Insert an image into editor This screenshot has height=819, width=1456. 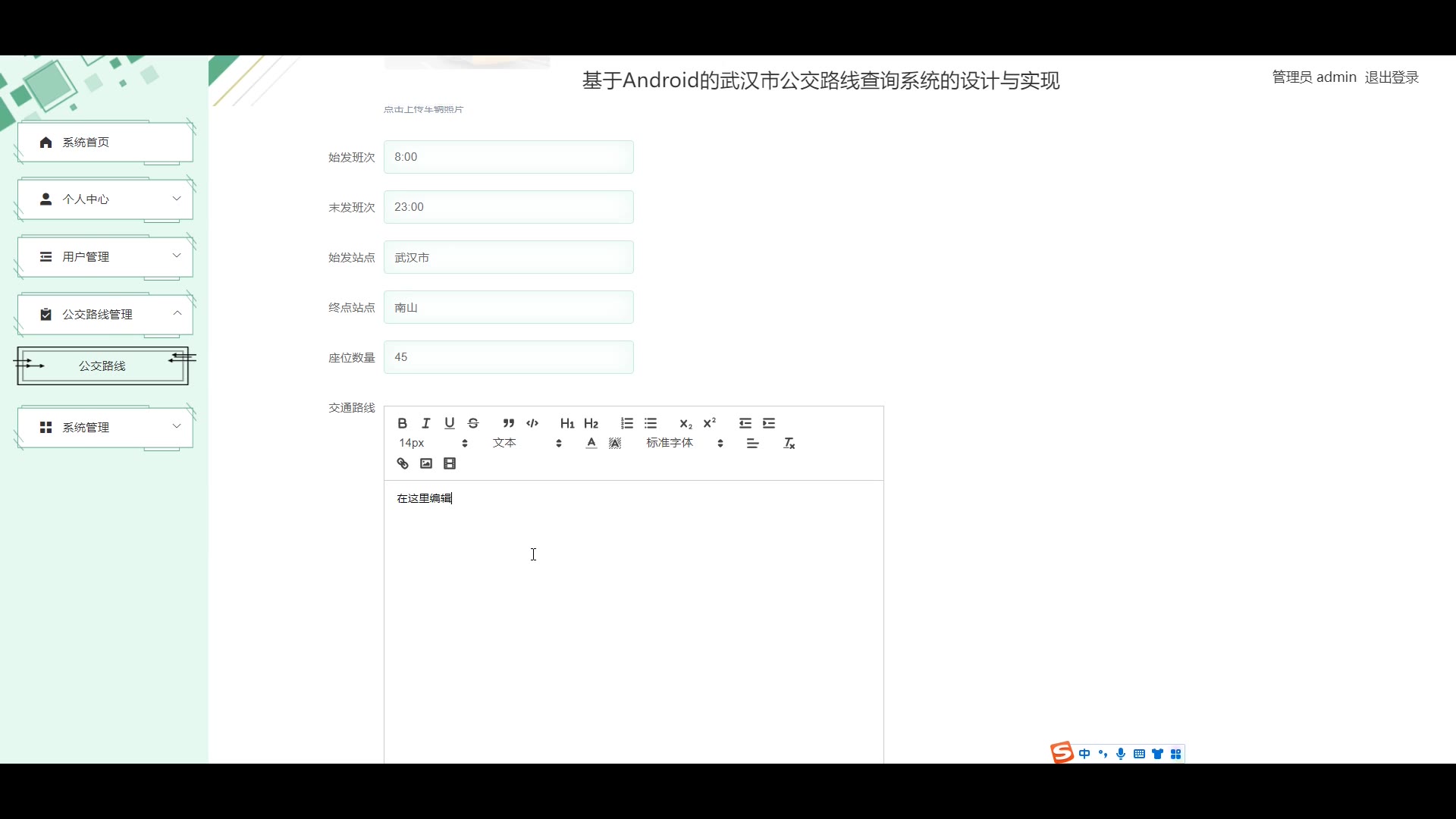[x=426, y=463]
